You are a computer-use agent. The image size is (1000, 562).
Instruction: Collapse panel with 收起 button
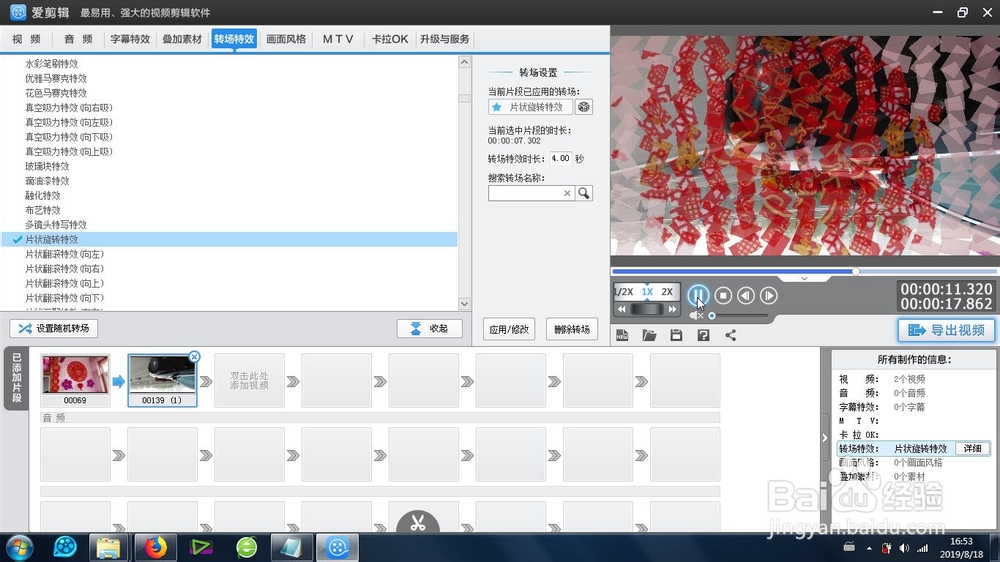point(429,329)
